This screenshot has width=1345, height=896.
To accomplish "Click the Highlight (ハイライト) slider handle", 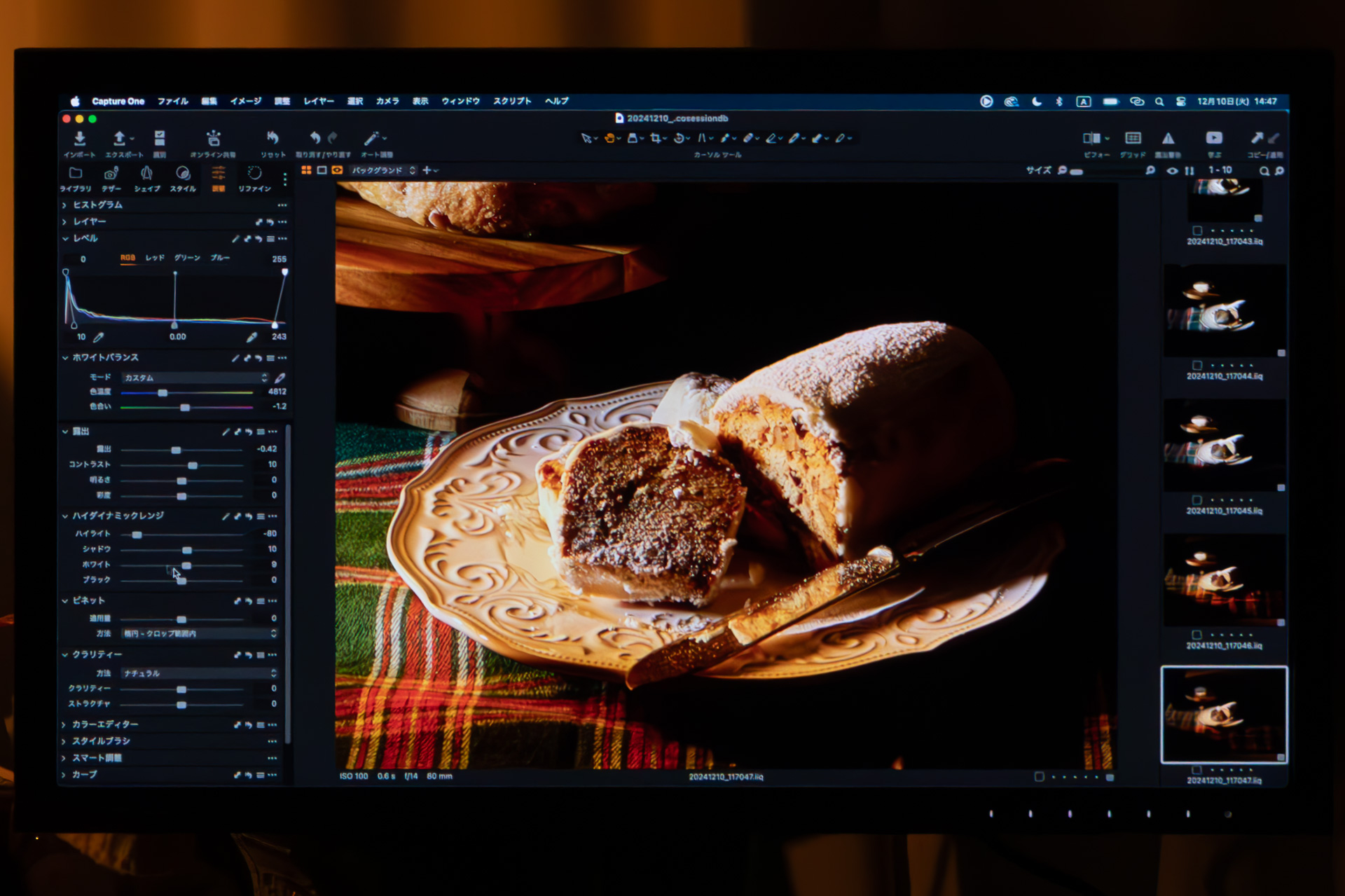I will [137, 535].
